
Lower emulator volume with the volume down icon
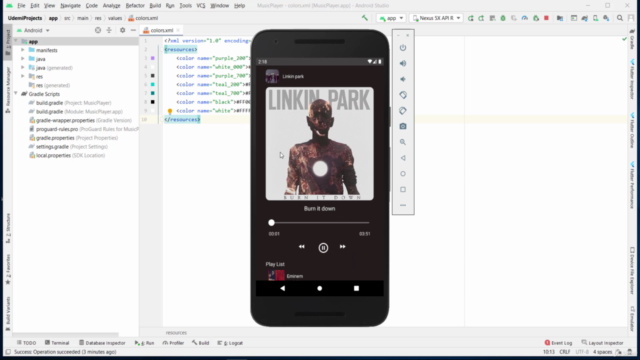pos(403,79)
